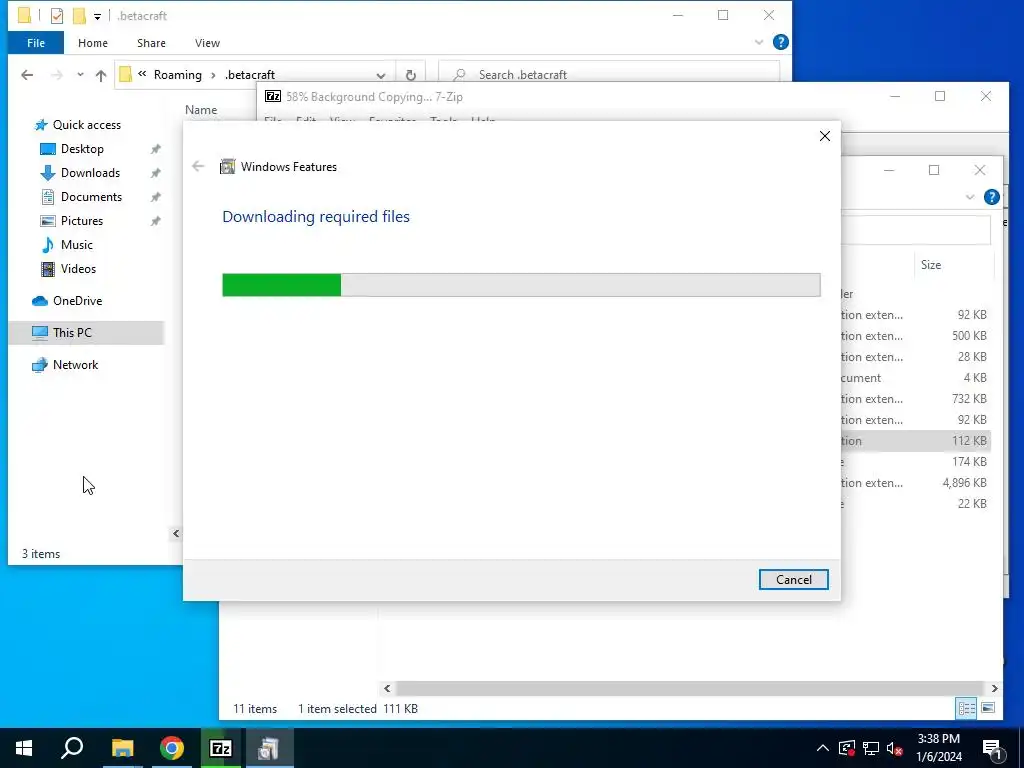
Task: Click the muted volume tray icon
Action: pyautogui.click(x=895, y=748)
